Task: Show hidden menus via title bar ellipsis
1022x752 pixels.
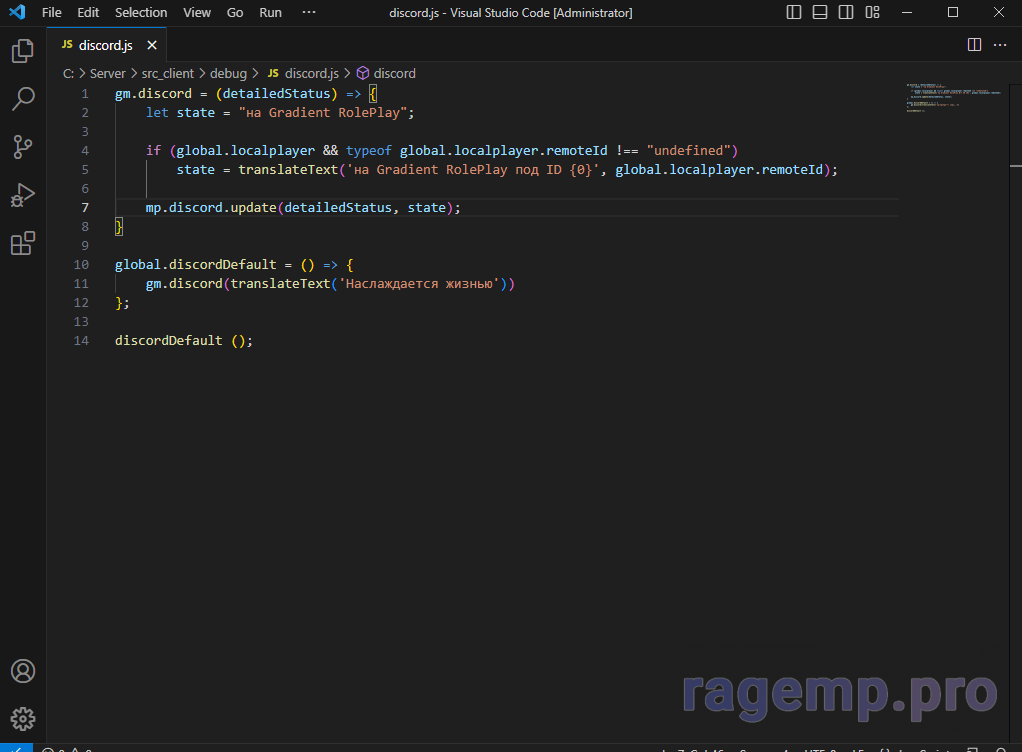Action: click(x=309, y=12)
